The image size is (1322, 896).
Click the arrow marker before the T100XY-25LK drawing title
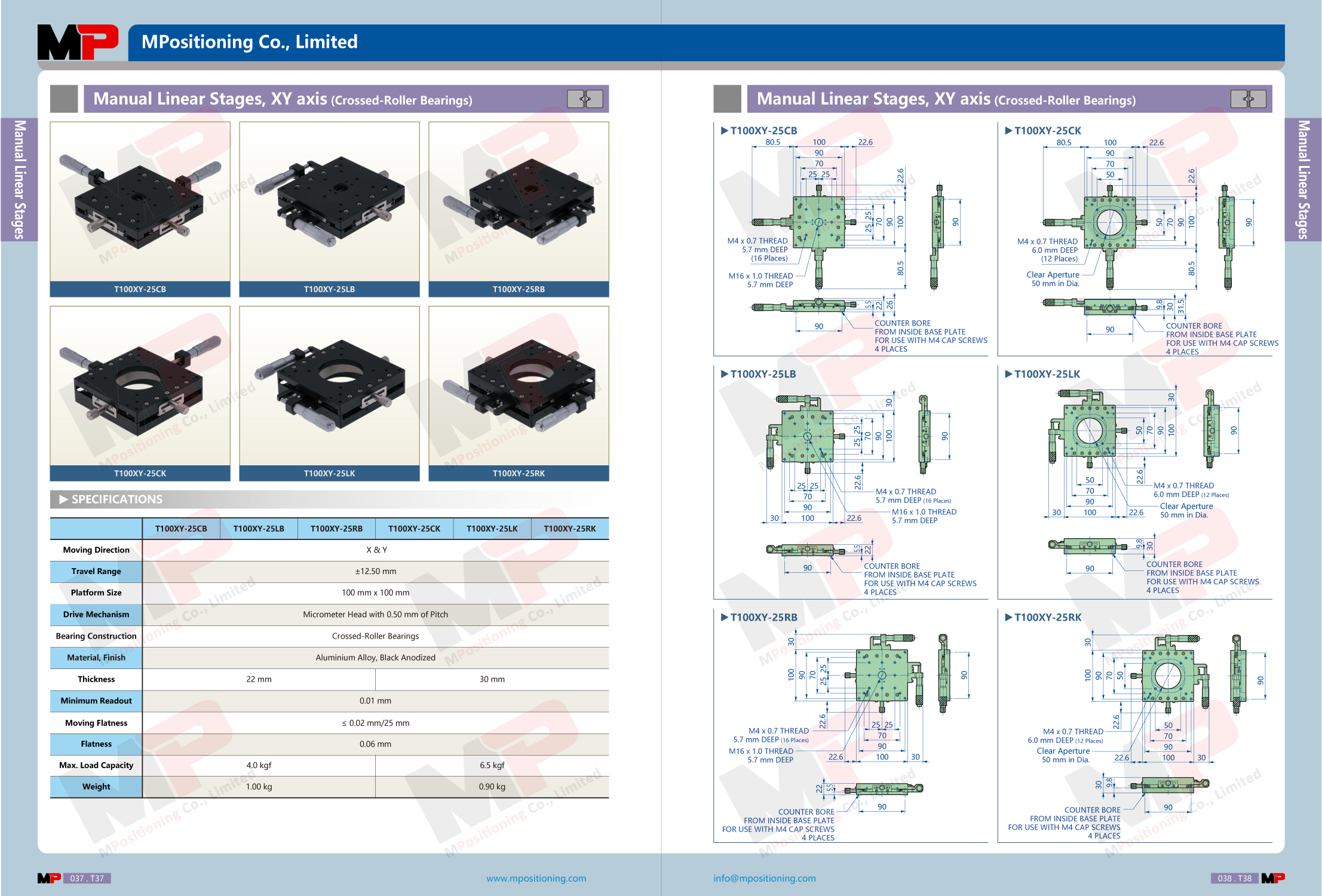tap(1008, 374)
